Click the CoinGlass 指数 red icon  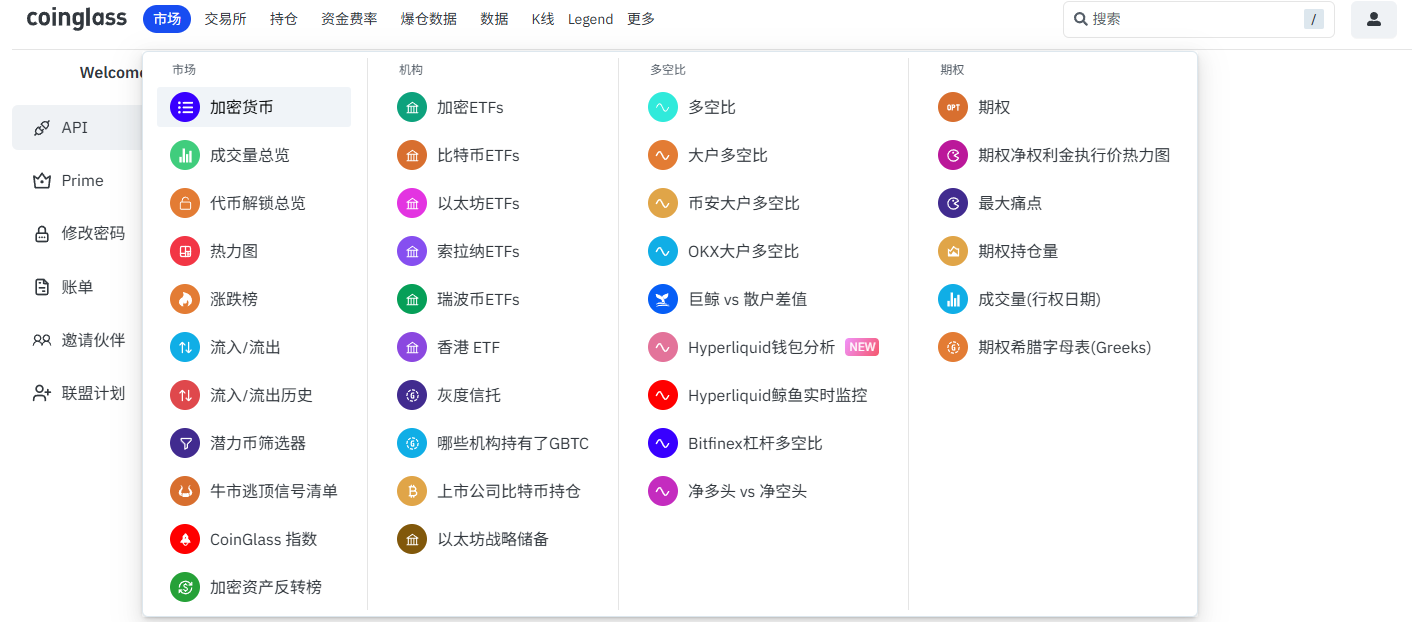click(185, 539)
